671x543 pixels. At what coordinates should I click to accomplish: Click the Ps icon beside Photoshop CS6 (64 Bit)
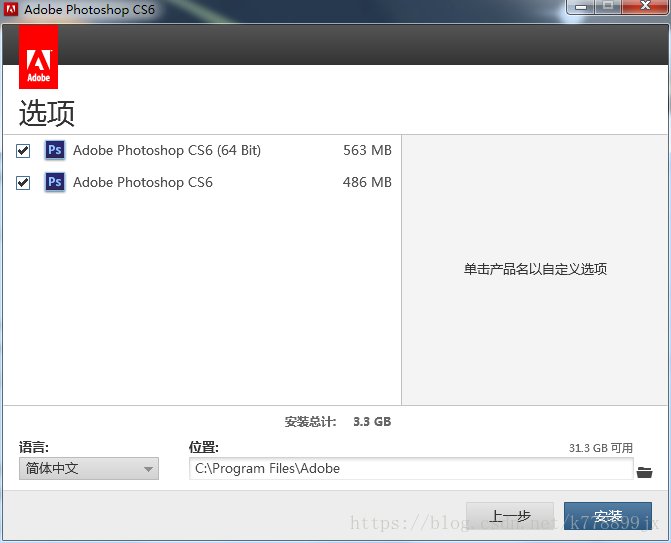click(55, 150)
